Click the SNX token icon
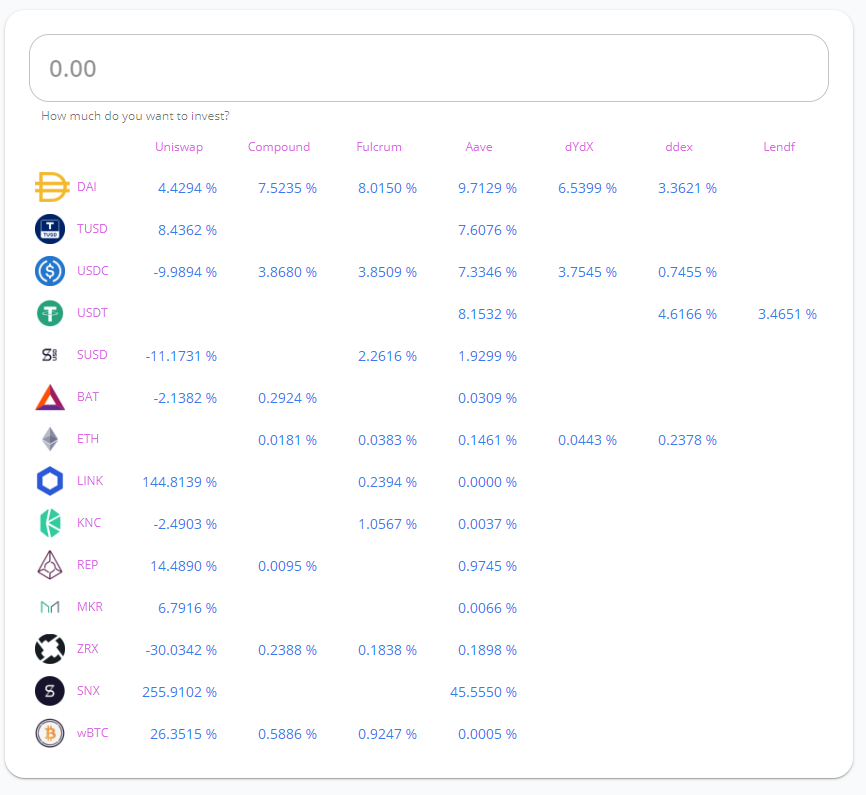Image resolution: width=866 pixels, height=795 pixels. 50,691
